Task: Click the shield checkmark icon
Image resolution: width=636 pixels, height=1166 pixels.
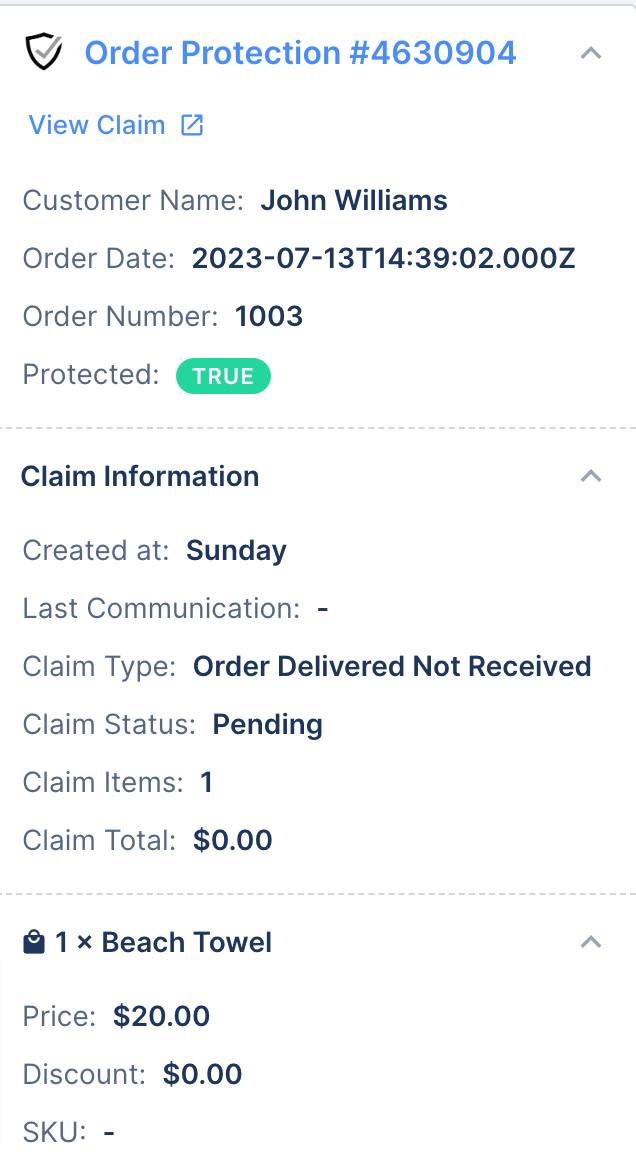Action: 44,53
